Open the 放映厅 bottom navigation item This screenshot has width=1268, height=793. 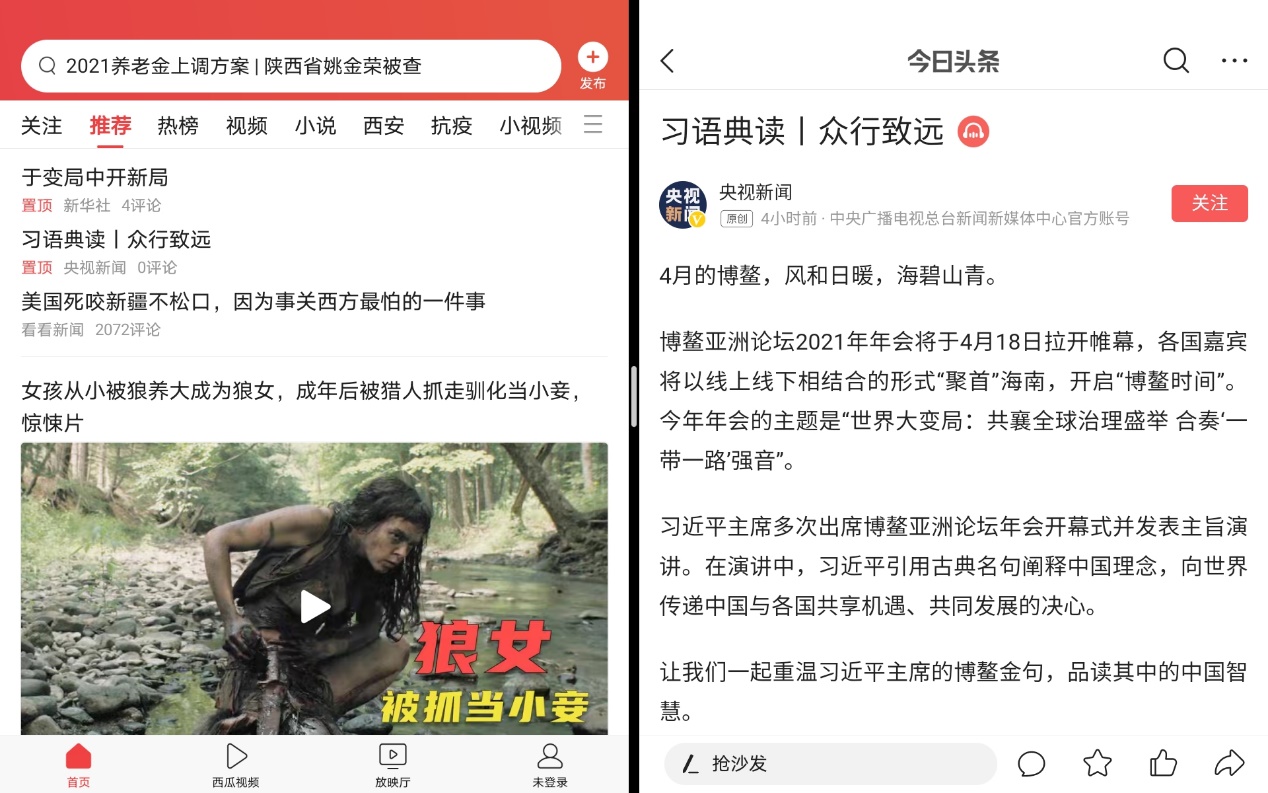(392, 766)
